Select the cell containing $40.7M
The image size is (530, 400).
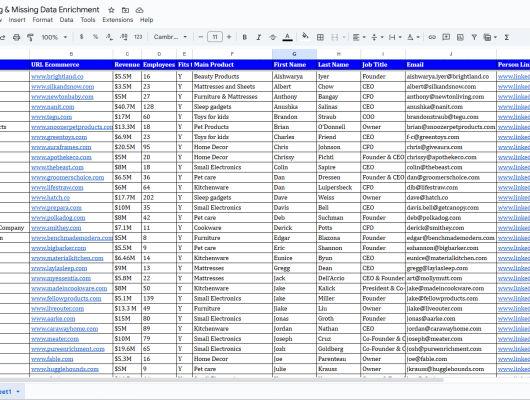point(127,107)
